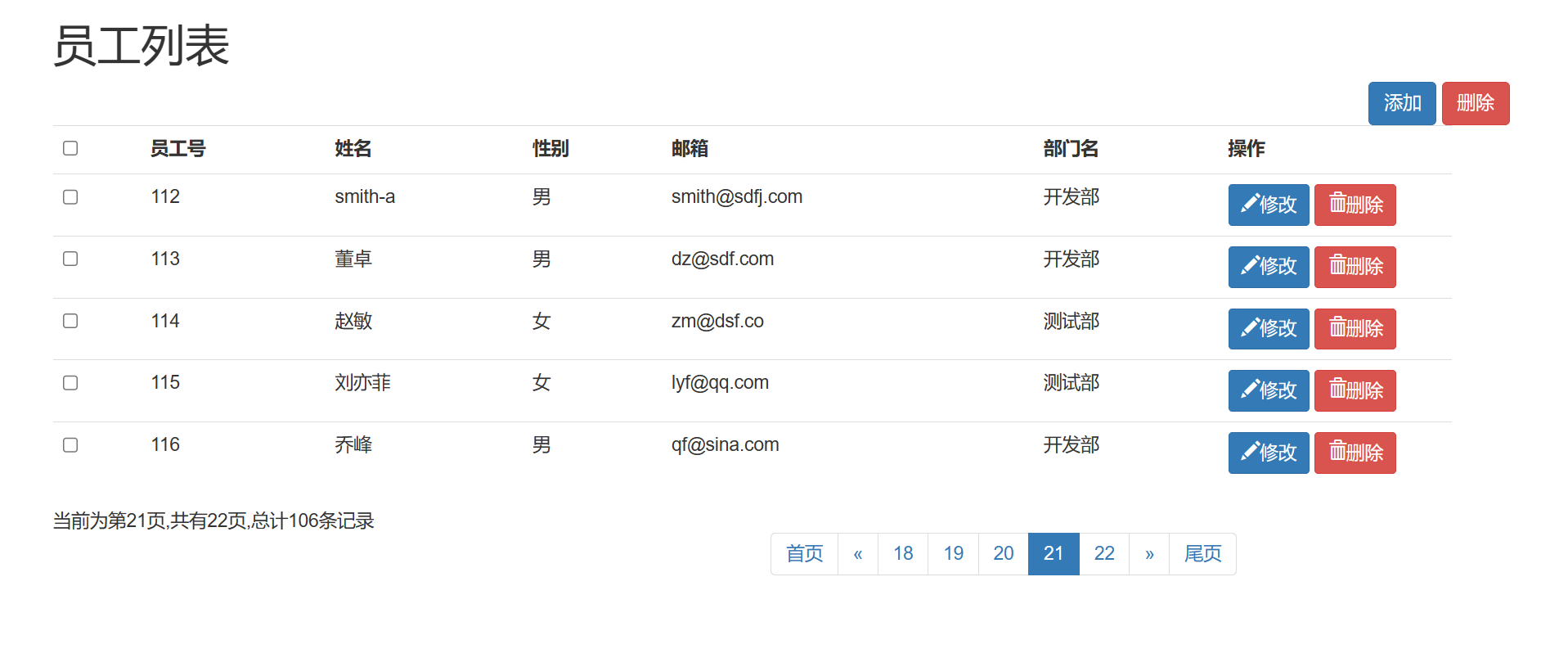Click the 邮箱 column header
This screenshot has width=1568, height=649.
coord(690,149)
